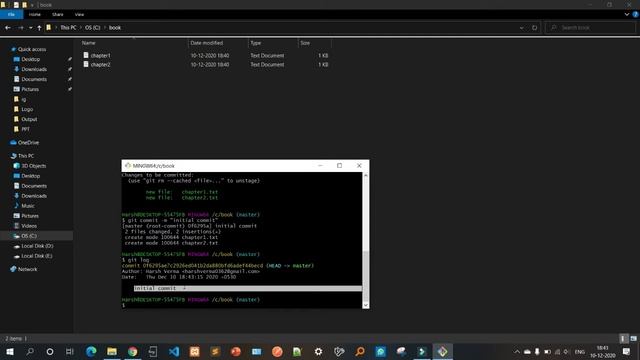This screenshot has width=640, height=360.
Task: Launch Microsoft Edge from the taskbar
Action: pyautogui.click(x=91, y=351)
